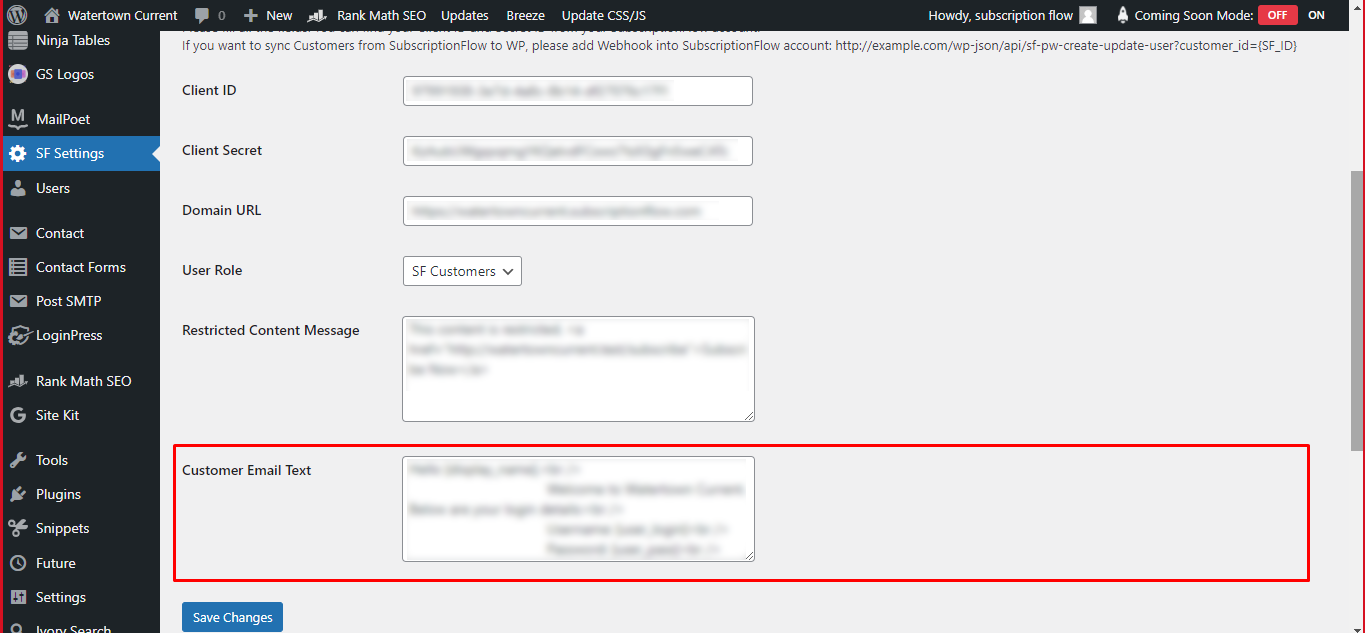1365x633 pixels.
Task: Click the Future calendar icon
Action: click(17, 563)
